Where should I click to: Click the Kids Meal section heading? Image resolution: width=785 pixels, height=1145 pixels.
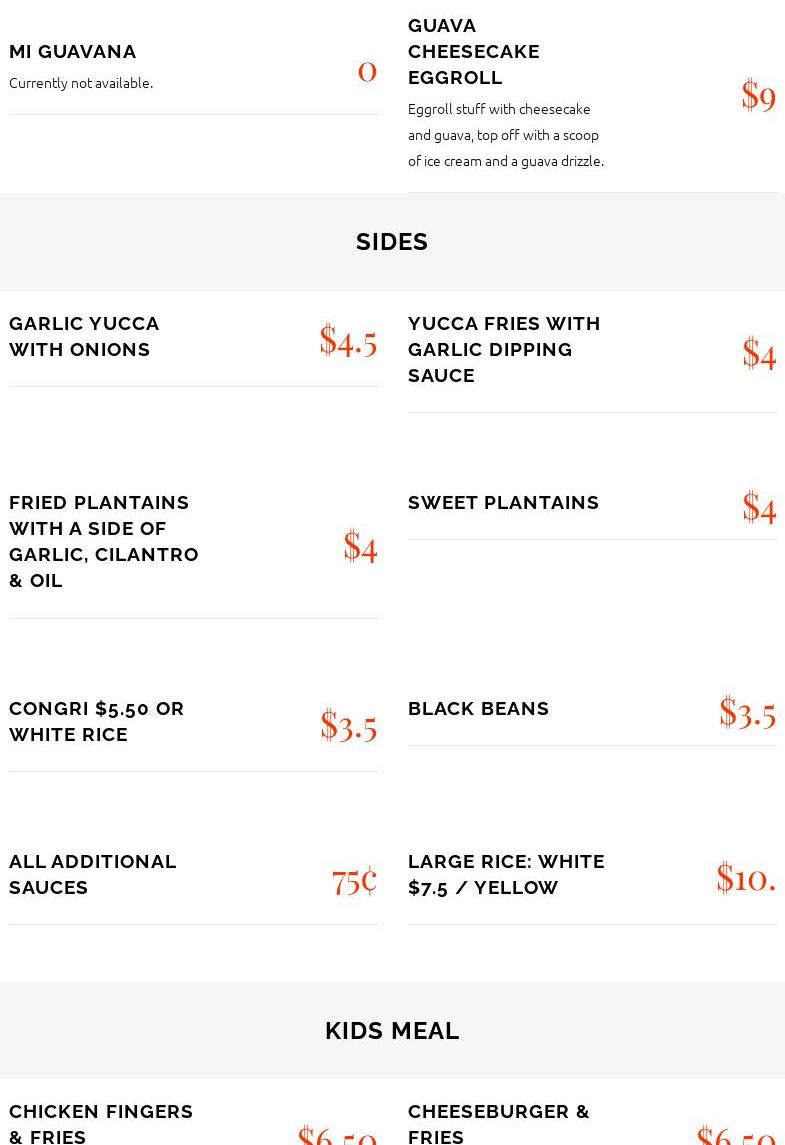click(x=392, y=1030)
